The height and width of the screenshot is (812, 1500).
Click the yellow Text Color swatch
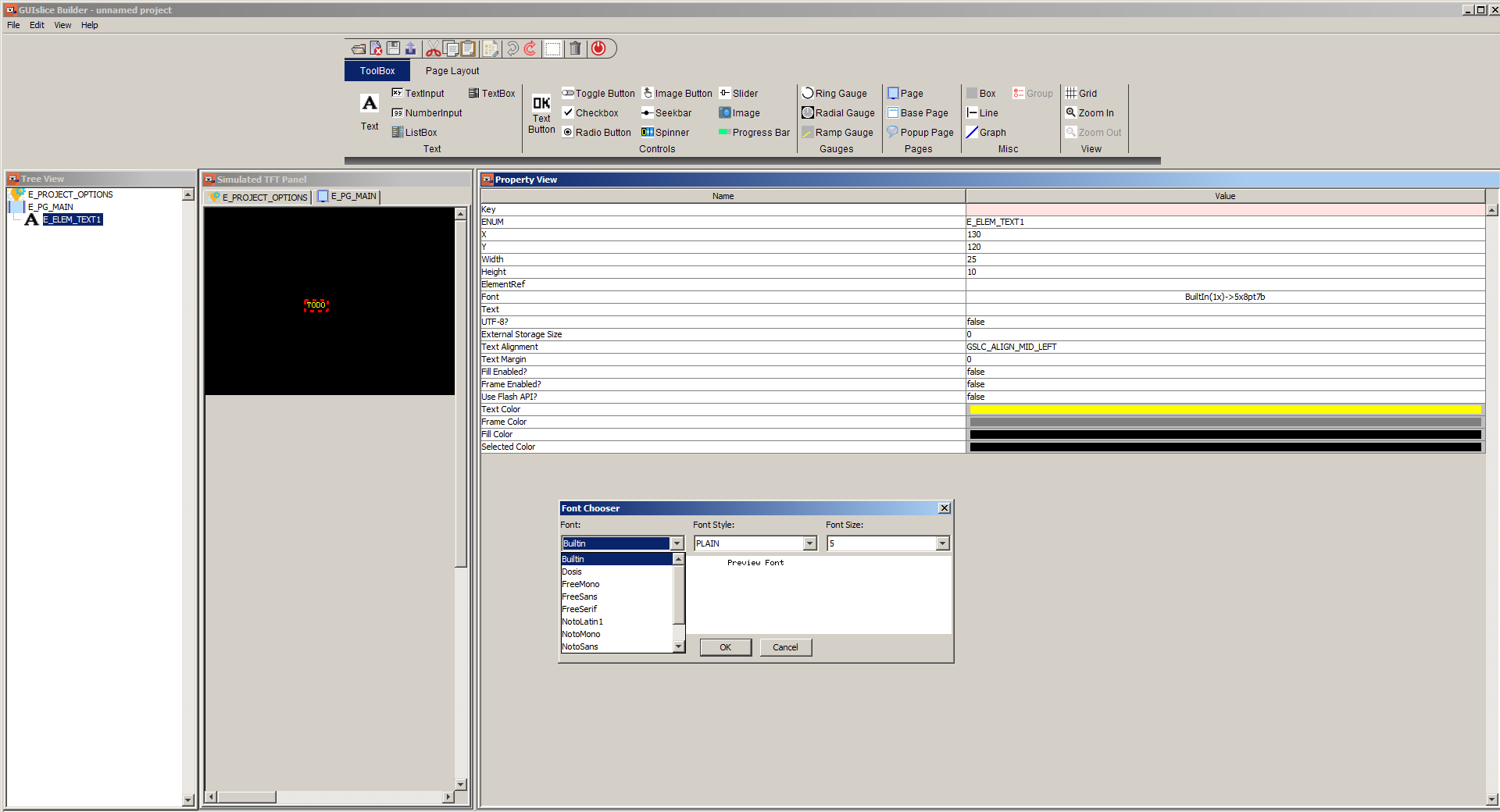(x=1225, y=409)
